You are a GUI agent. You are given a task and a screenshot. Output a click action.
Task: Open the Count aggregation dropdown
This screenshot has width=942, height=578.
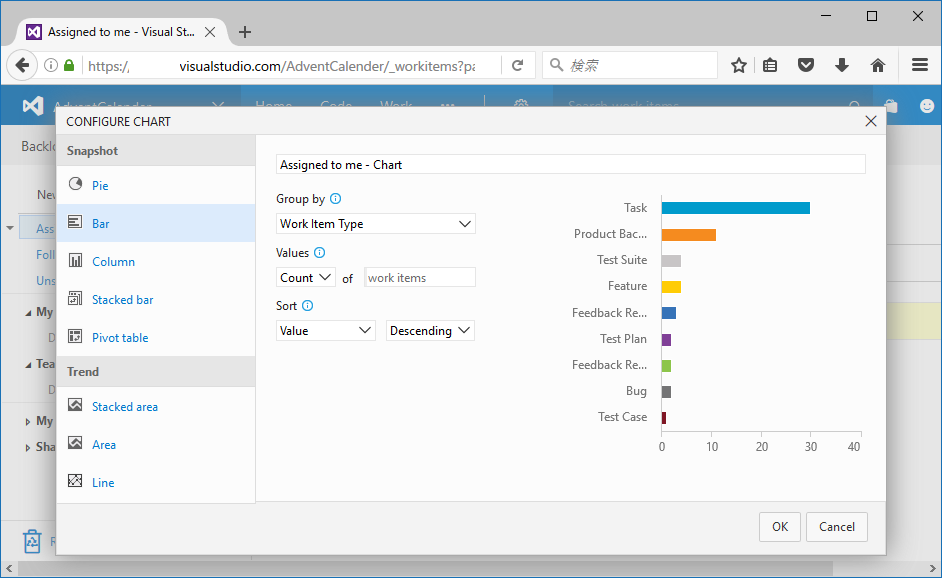click(306, 278)
